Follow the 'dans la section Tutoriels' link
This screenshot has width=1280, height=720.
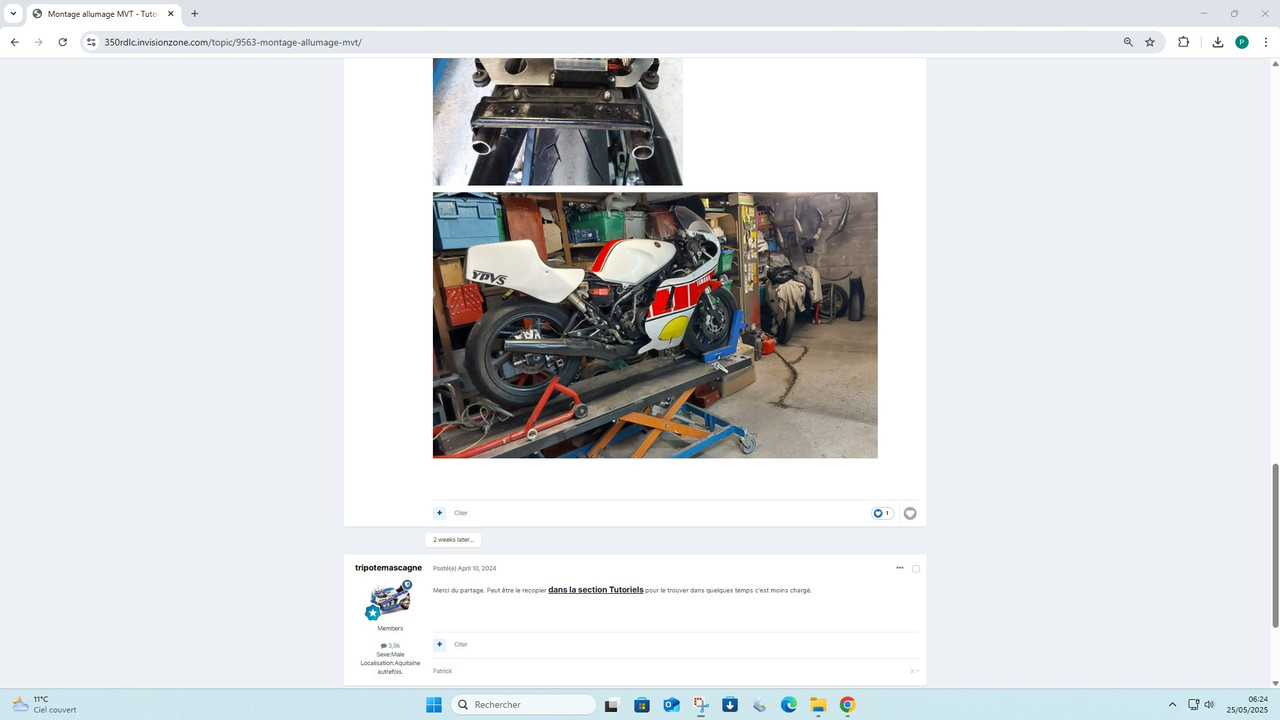pos(596,590)
